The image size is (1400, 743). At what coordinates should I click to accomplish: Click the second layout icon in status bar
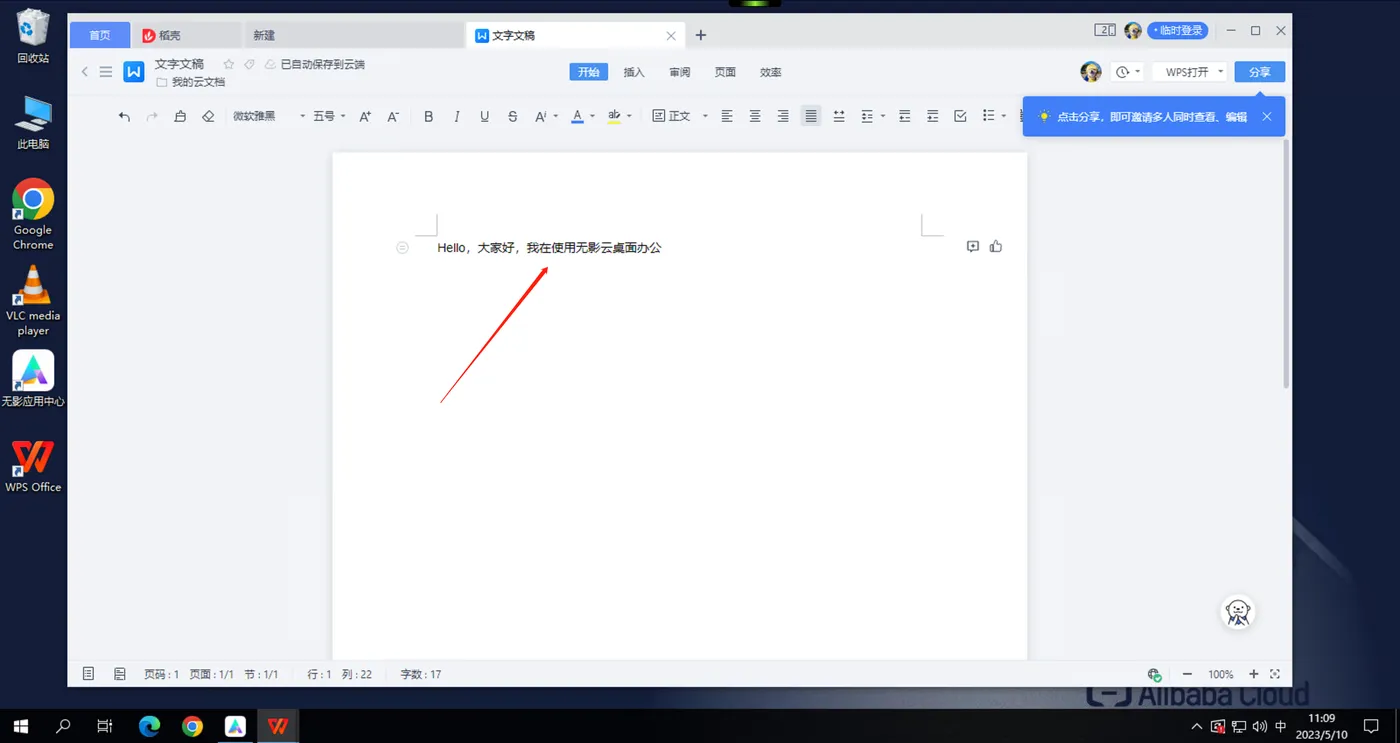pyautogui.click(x=120, y=674)
